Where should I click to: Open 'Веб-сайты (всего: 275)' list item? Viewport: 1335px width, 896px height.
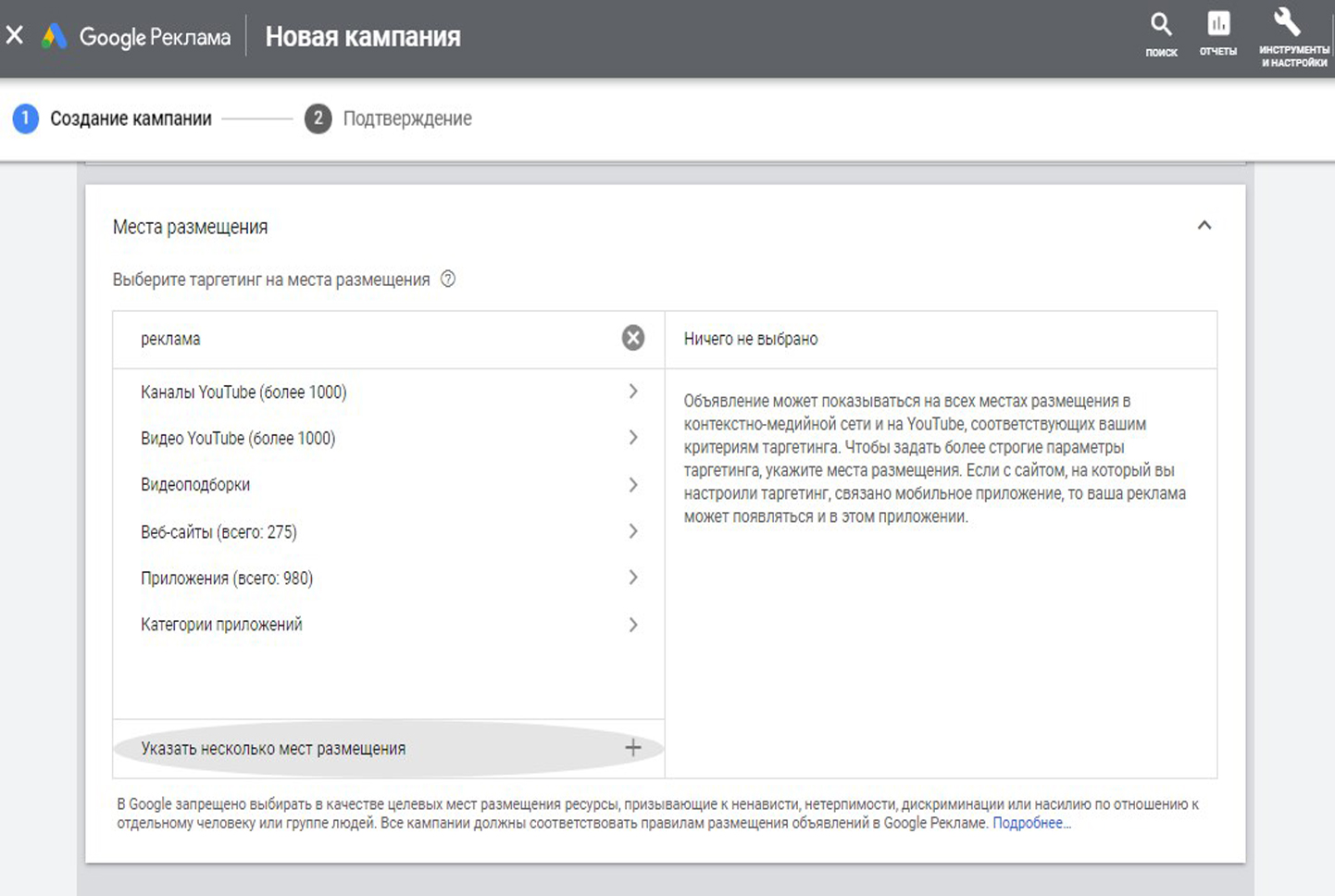218,532
